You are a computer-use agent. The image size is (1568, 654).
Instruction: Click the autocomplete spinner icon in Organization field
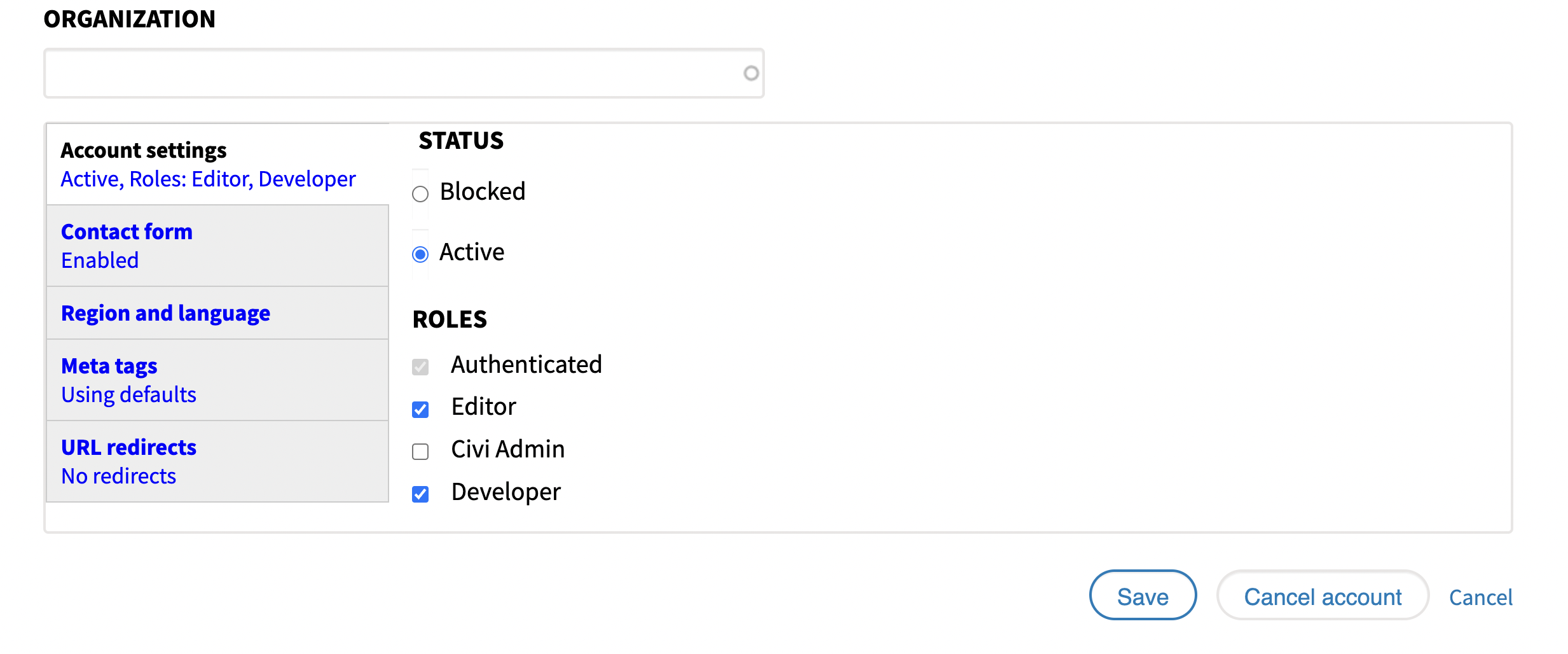tap(751, 73)
